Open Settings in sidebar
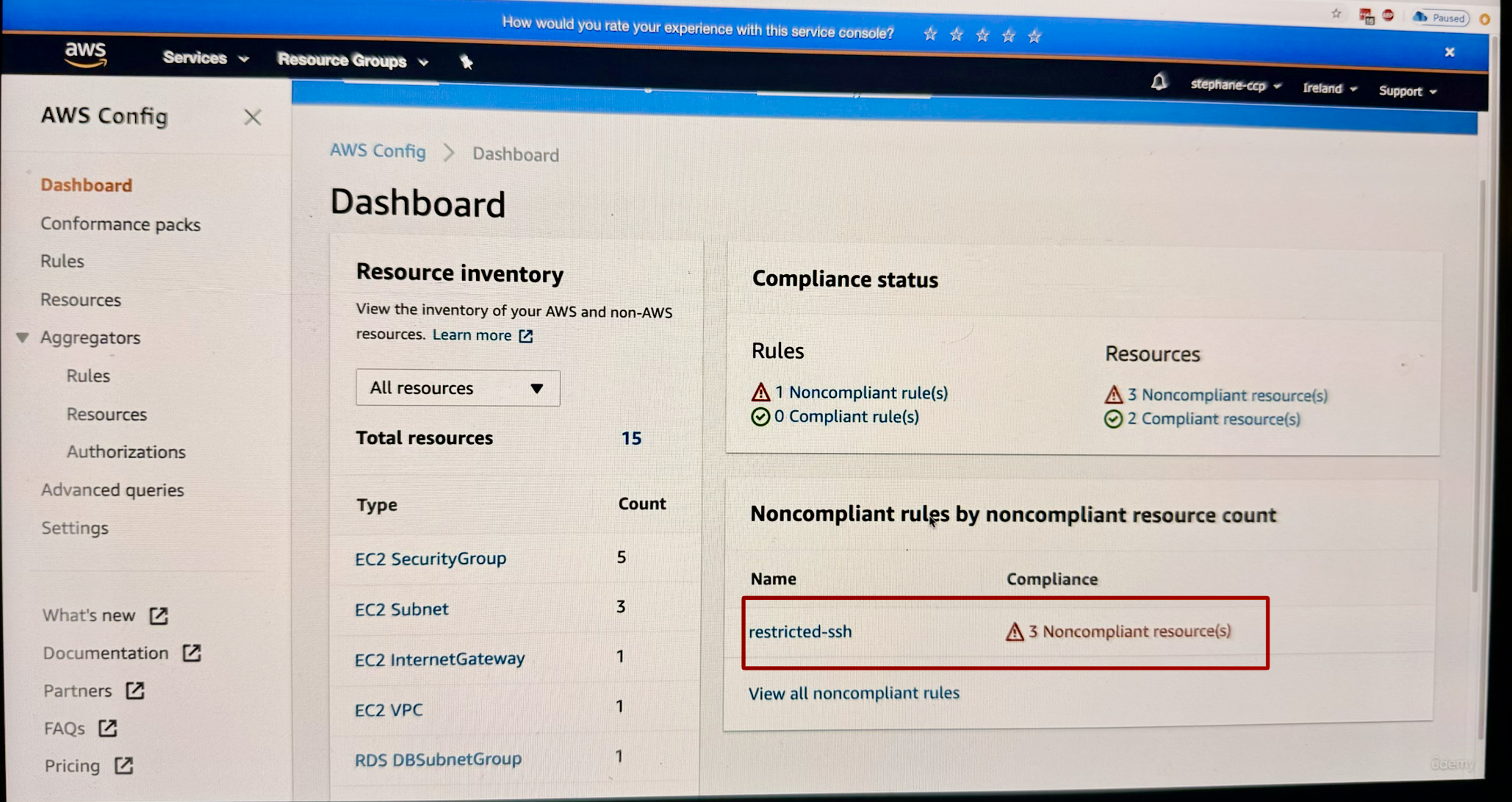This screenshot has width=1512, height=802. click(x=75, y=528)
